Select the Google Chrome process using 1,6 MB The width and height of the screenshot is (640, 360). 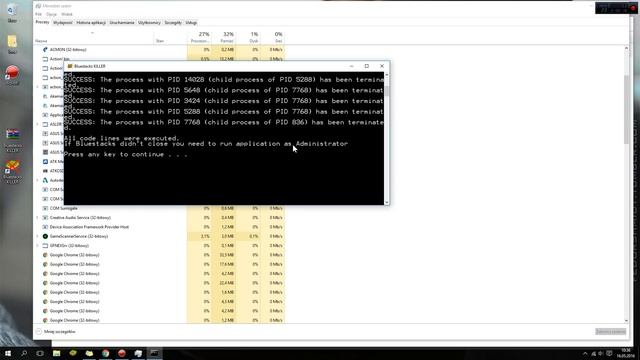pyautogui.click(x=159, y=292)
